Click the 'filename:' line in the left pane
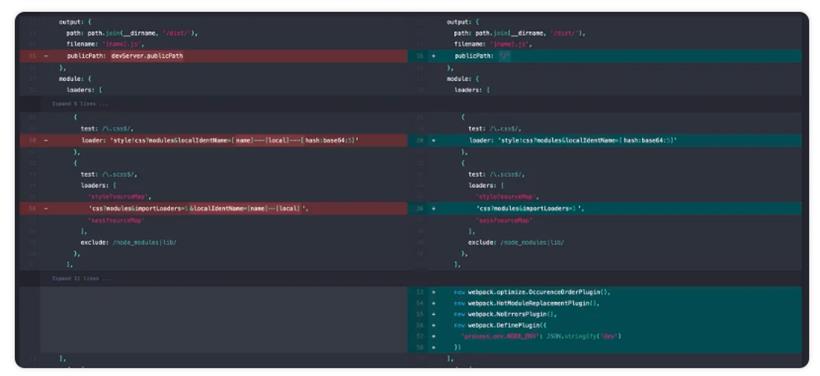Screen dimensions: 820x376 pos(104,44)
